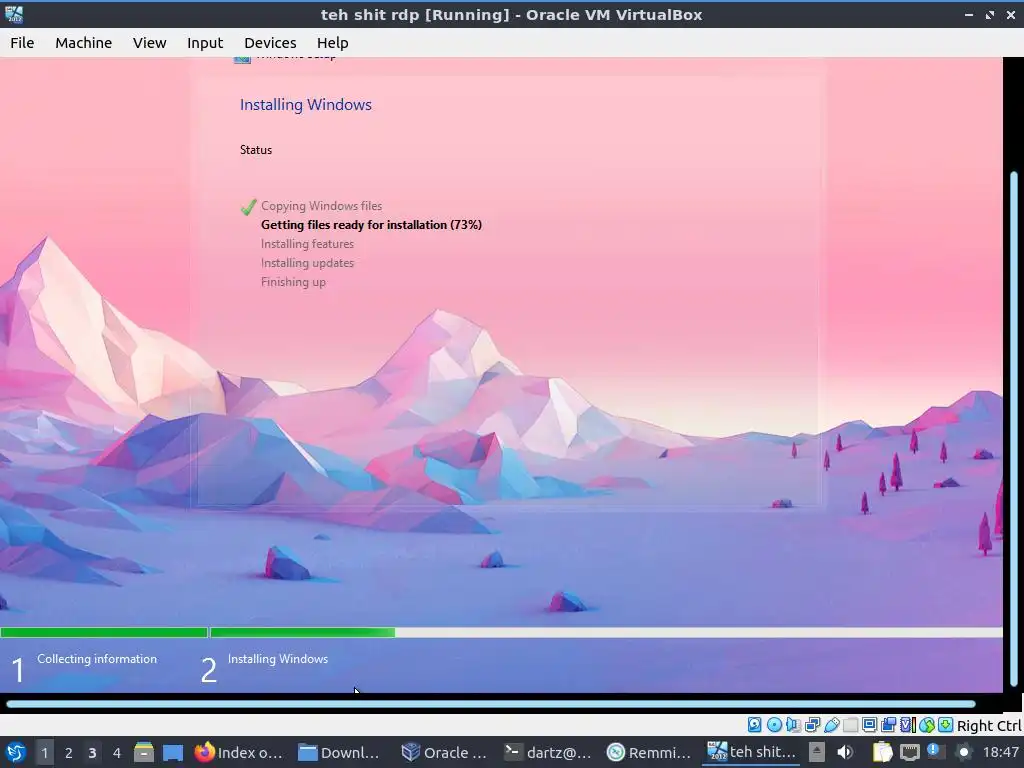
Task: Click the mouse integration status icon
Action: pyautogui.click(x=927, y=725)
